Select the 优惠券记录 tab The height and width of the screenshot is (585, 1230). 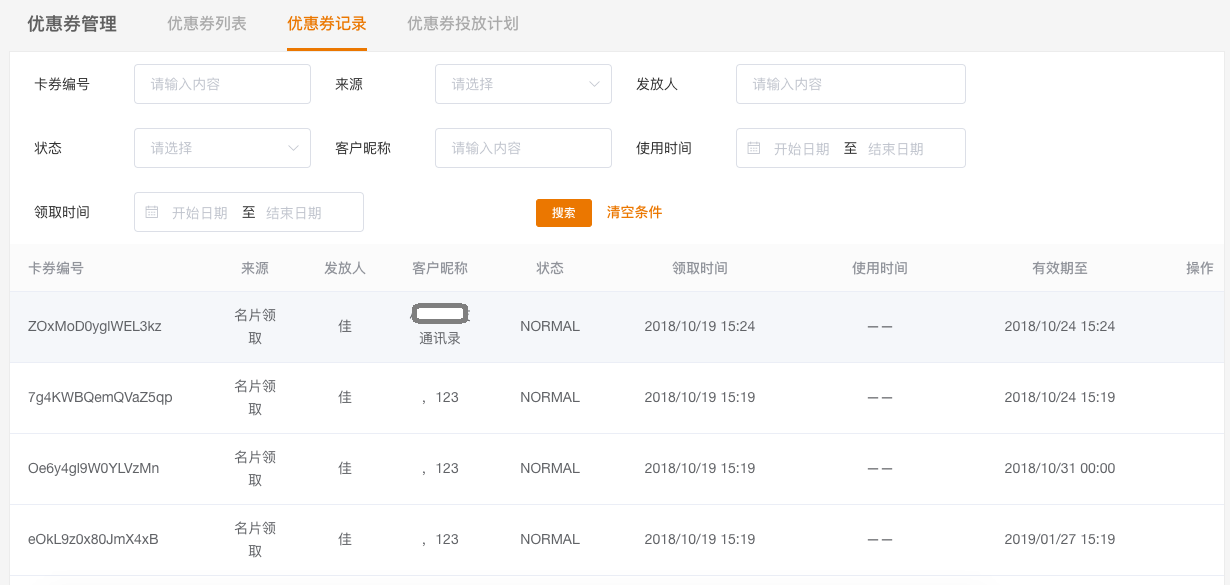point(327,24)
